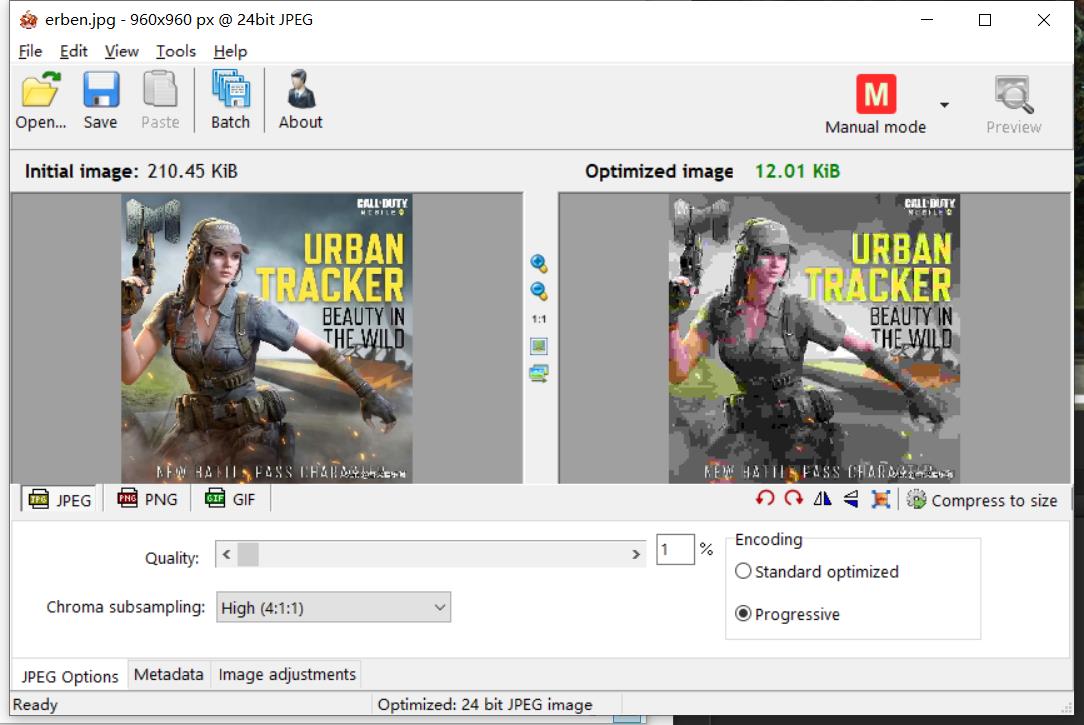
Task: Maximize the application window
Action: (985, 20)
